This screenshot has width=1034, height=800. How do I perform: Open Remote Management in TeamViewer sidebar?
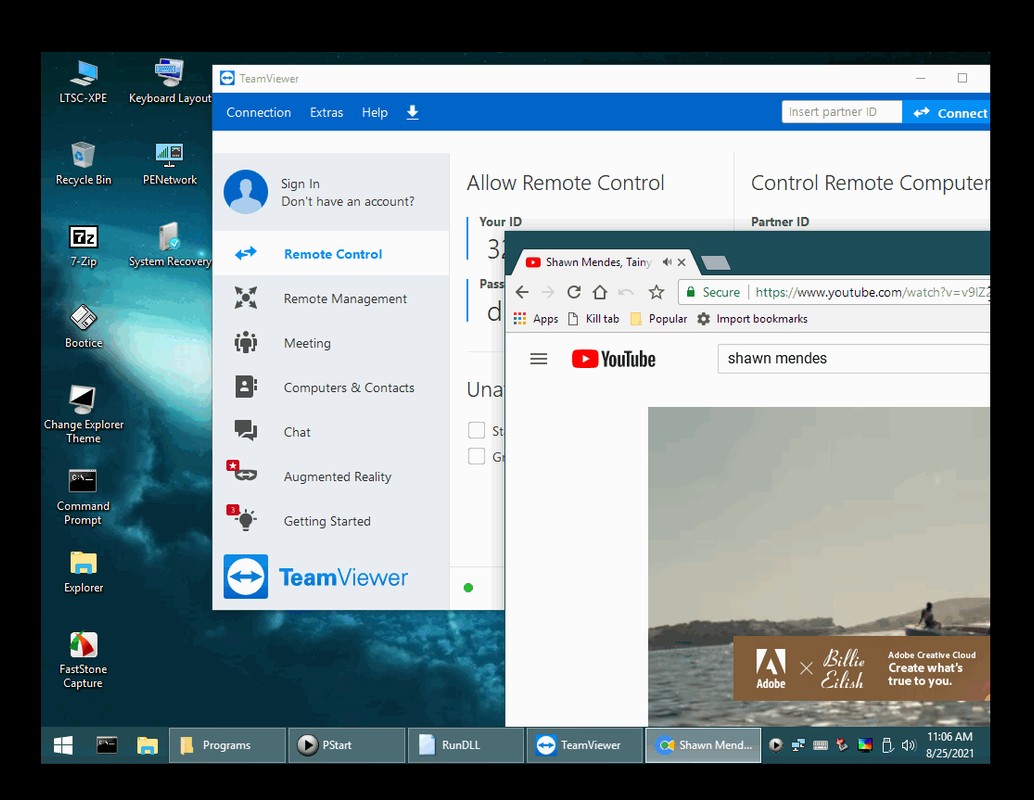pyautogui.click(x=331, y=298)
